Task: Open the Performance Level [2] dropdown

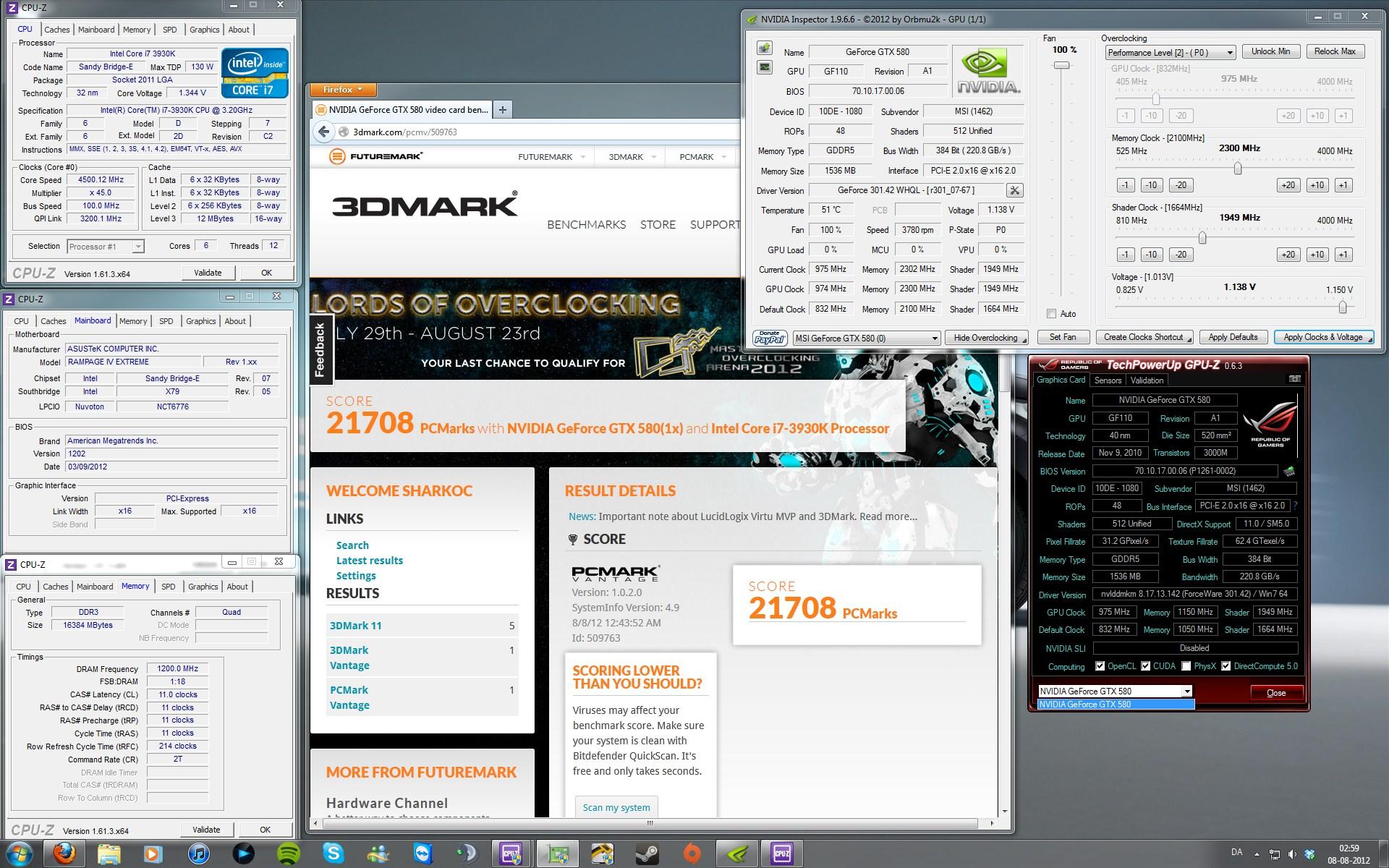Action: click(x=1171, y=53)
